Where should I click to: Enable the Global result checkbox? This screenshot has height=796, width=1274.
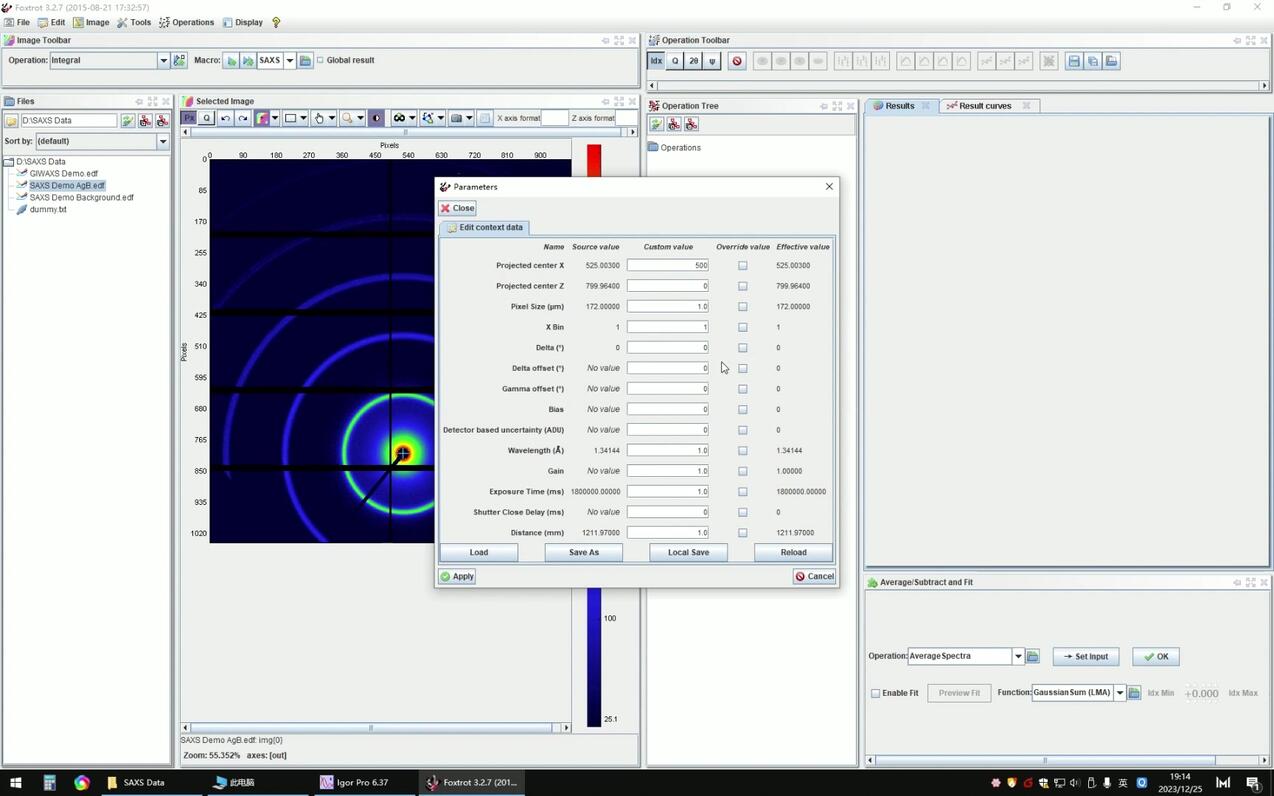coord(321,60)
